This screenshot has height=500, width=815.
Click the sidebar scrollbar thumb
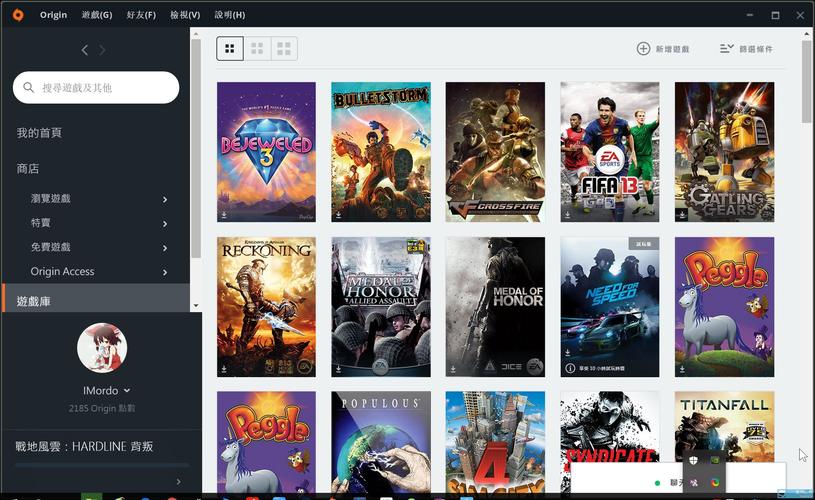196,148
